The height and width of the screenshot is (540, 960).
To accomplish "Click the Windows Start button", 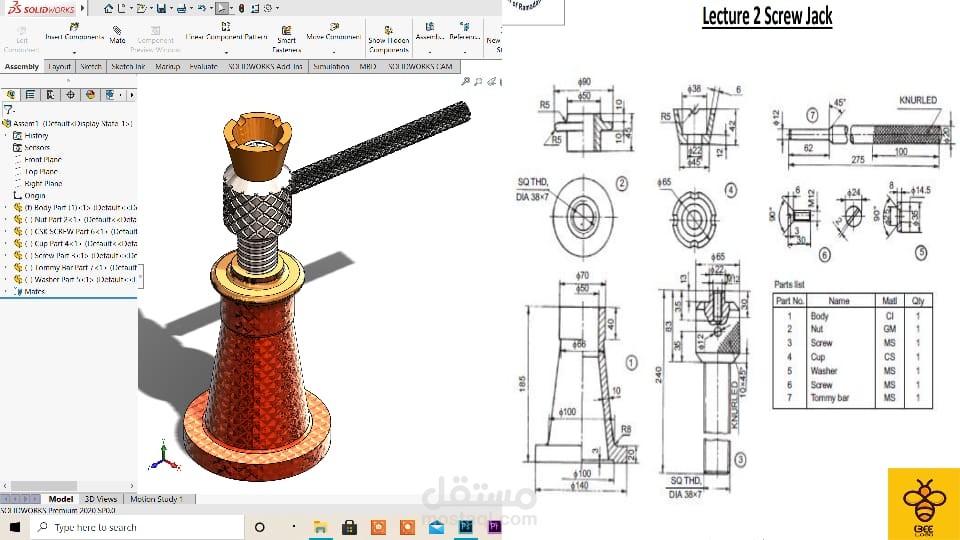I will pyautogui.click(x=15, y=527).
